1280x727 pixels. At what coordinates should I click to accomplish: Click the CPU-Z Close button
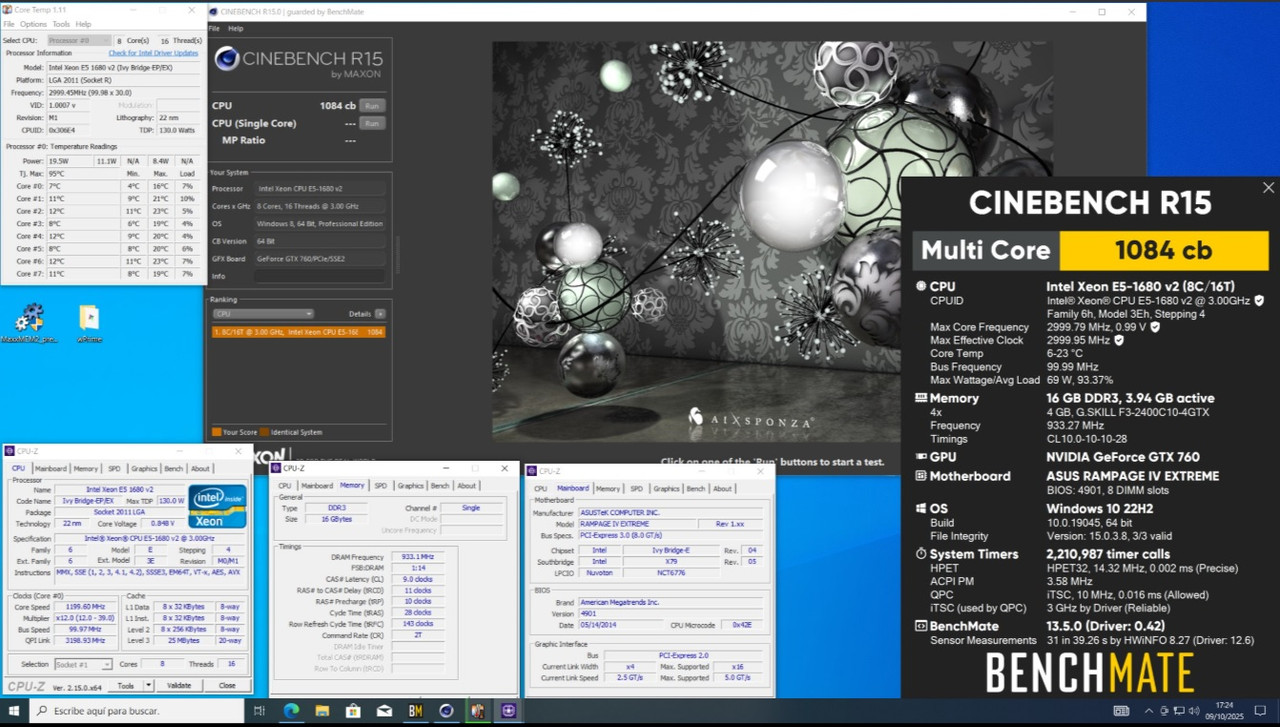coord(227,685)
